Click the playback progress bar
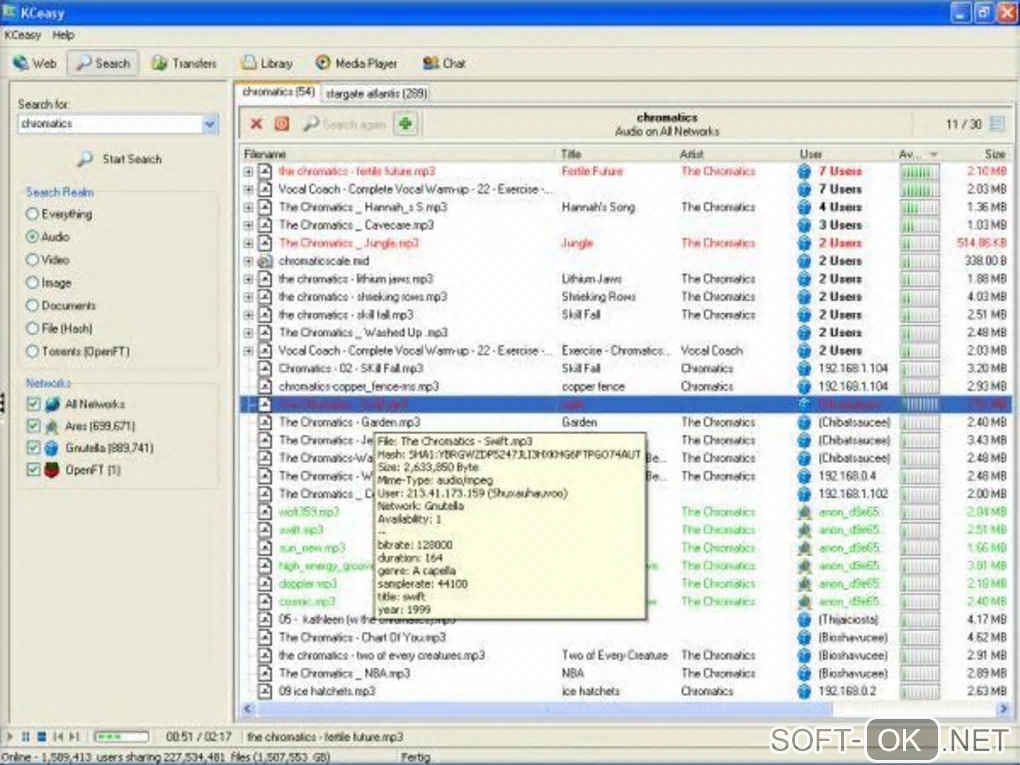This screenshot has height=765, width=1020. 122,736
